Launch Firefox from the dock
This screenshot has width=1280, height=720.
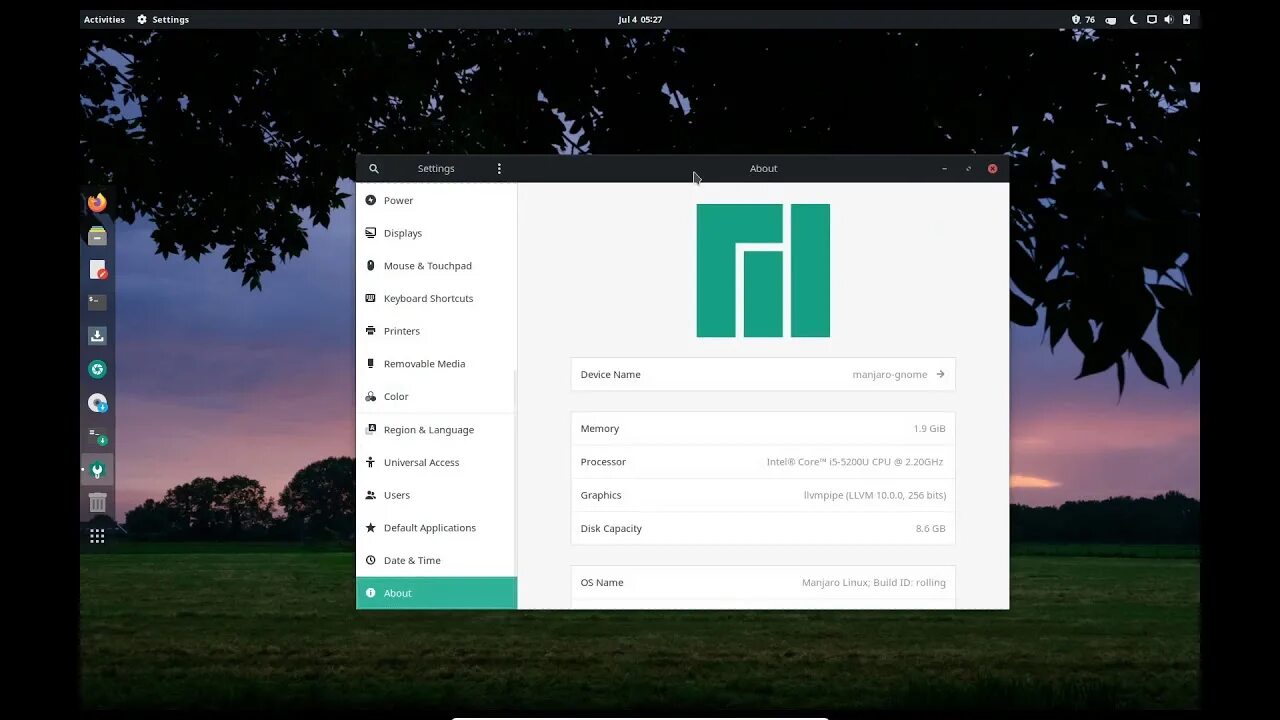point(97,203)
